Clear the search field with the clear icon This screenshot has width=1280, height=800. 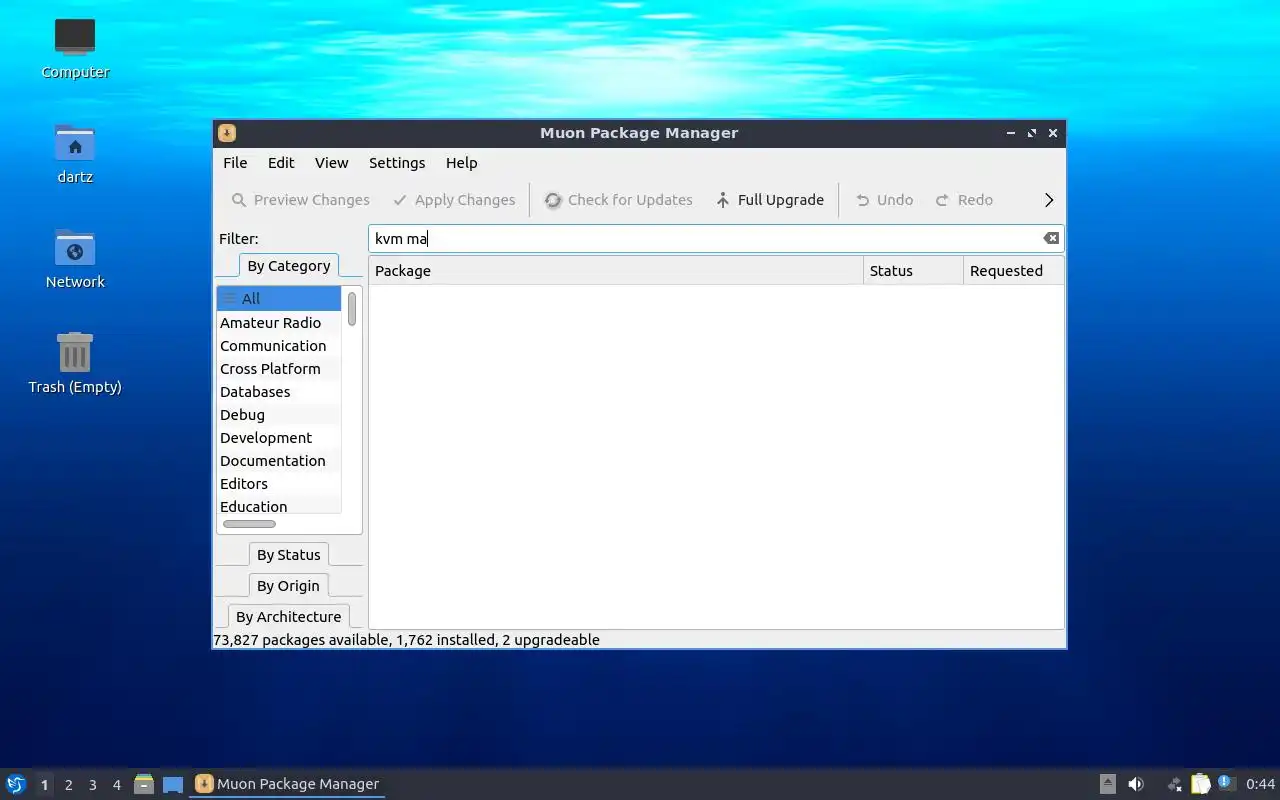tap(1051, 238)
